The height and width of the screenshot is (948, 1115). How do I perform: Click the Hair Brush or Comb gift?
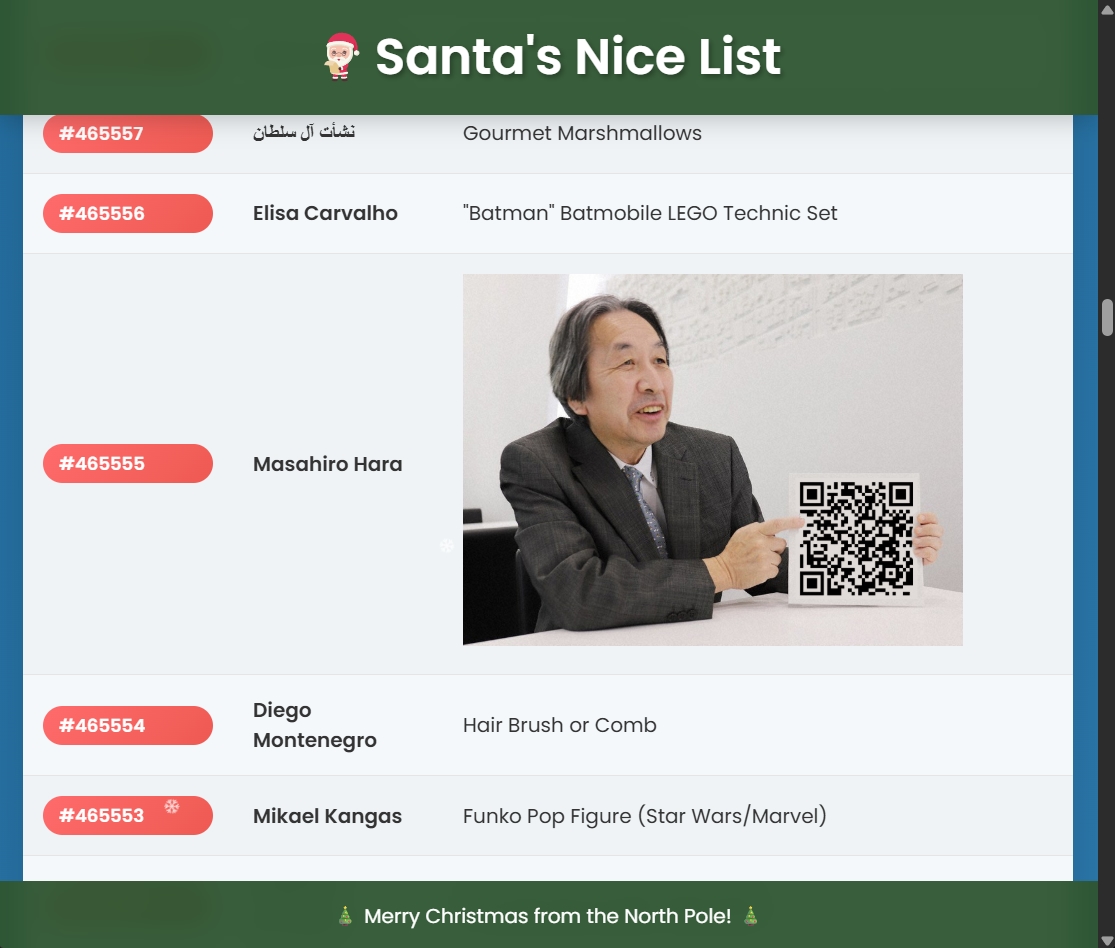tap(559, 725)
